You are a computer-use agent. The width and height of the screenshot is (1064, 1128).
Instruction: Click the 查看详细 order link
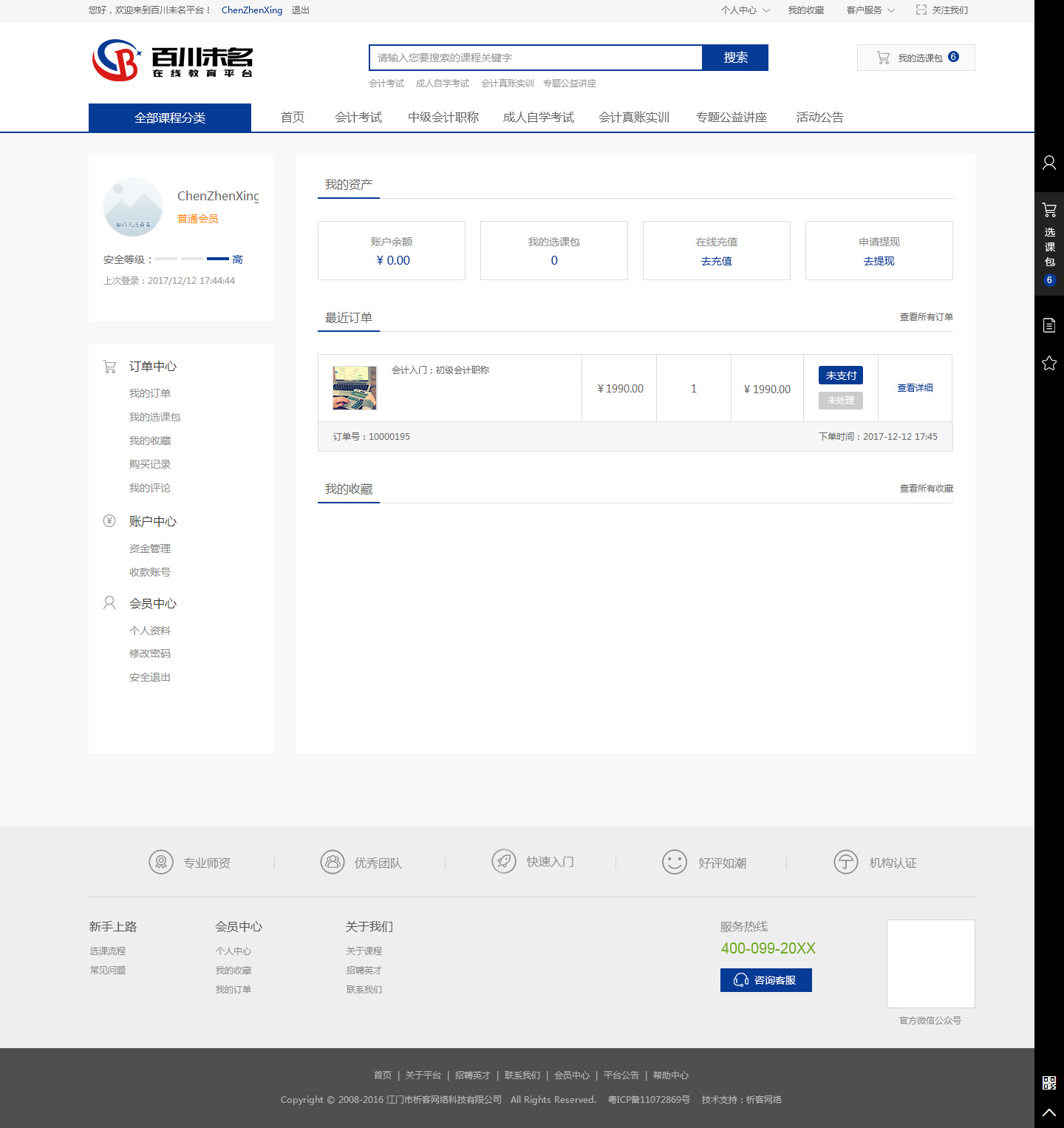[x=915, y=388]
